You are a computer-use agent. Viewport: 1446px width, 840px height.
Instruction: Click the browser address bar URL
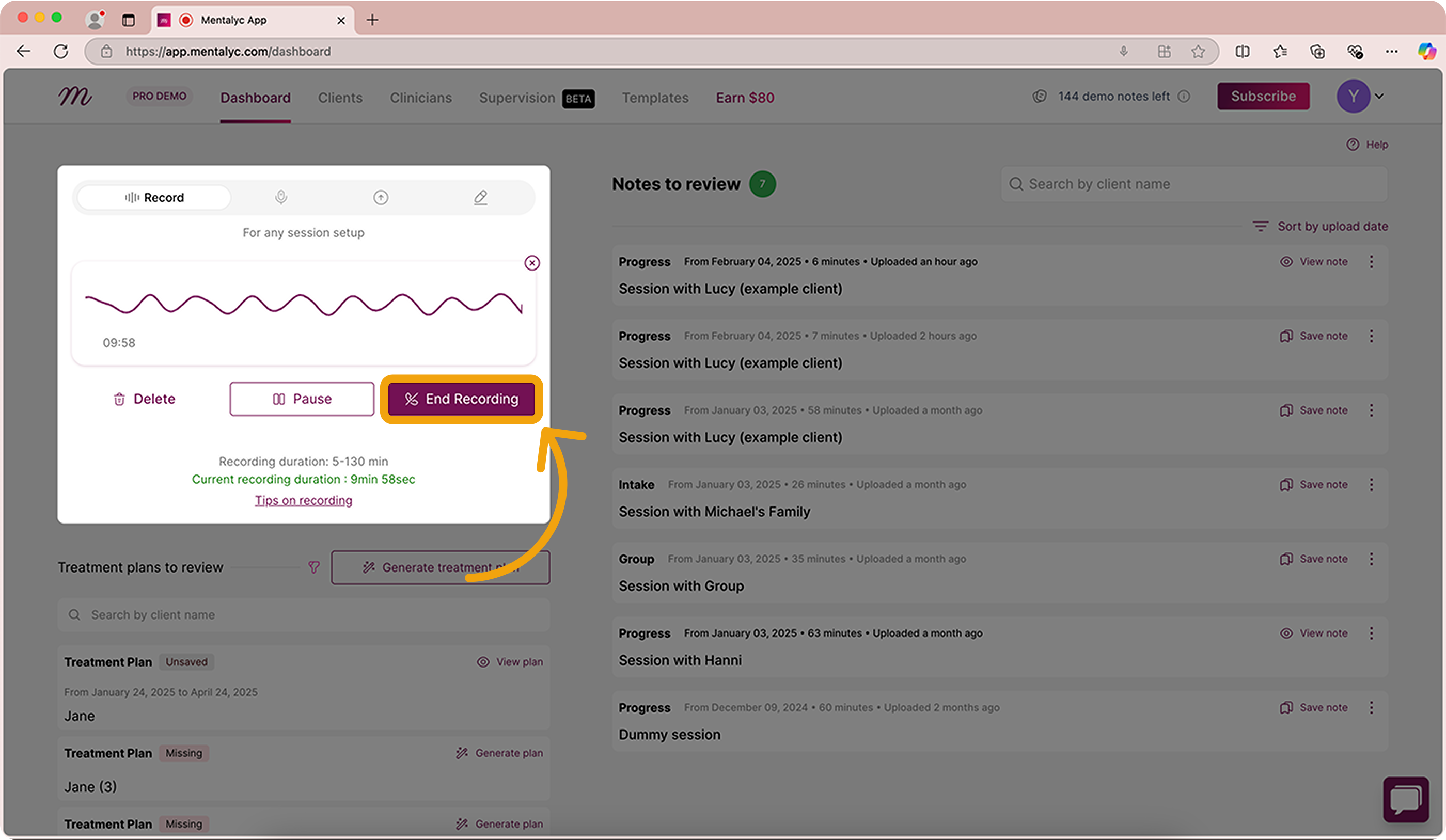point(228,52)
